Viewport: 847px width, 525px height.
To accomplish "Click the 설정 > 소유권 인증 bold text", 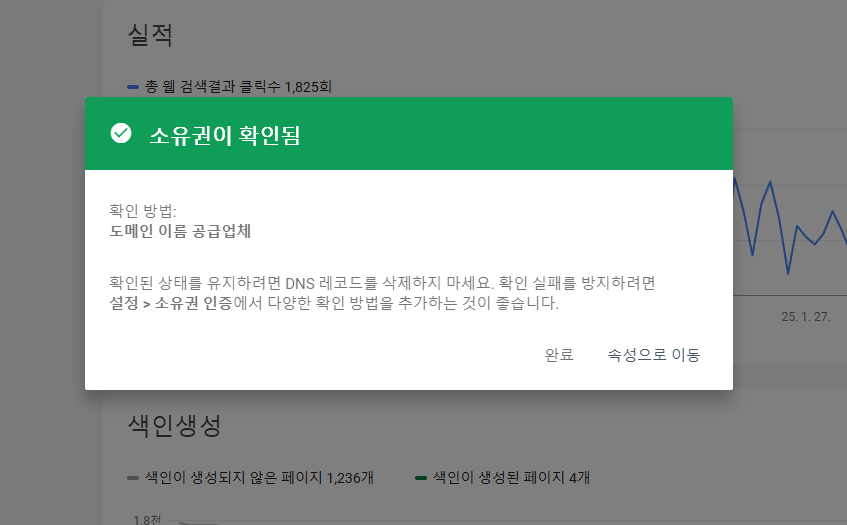I will [171, 303].
